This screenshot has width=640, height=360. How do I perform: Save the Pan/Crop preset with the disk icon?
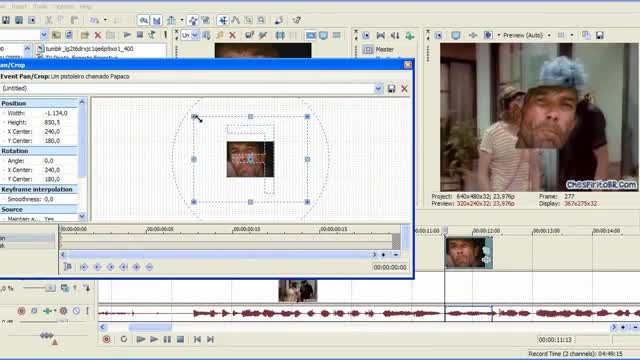[391, 89]
